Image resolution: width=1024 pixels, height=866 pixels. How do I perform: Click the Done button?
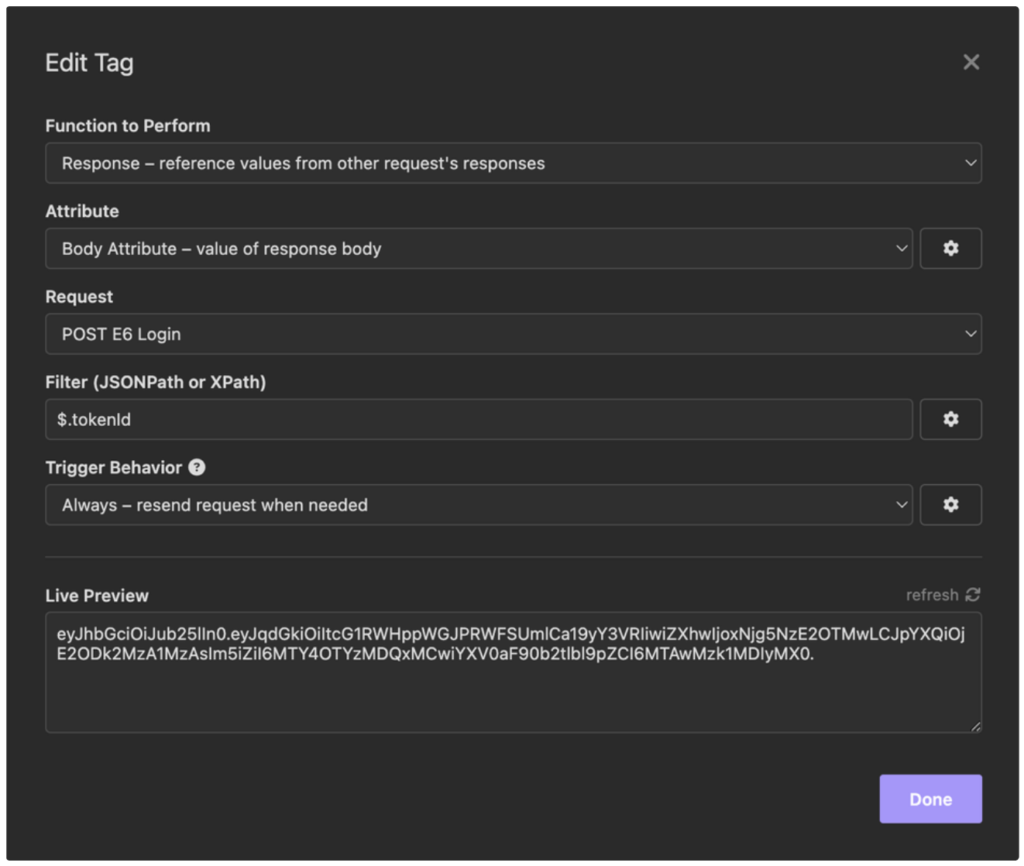click(931, 799)
